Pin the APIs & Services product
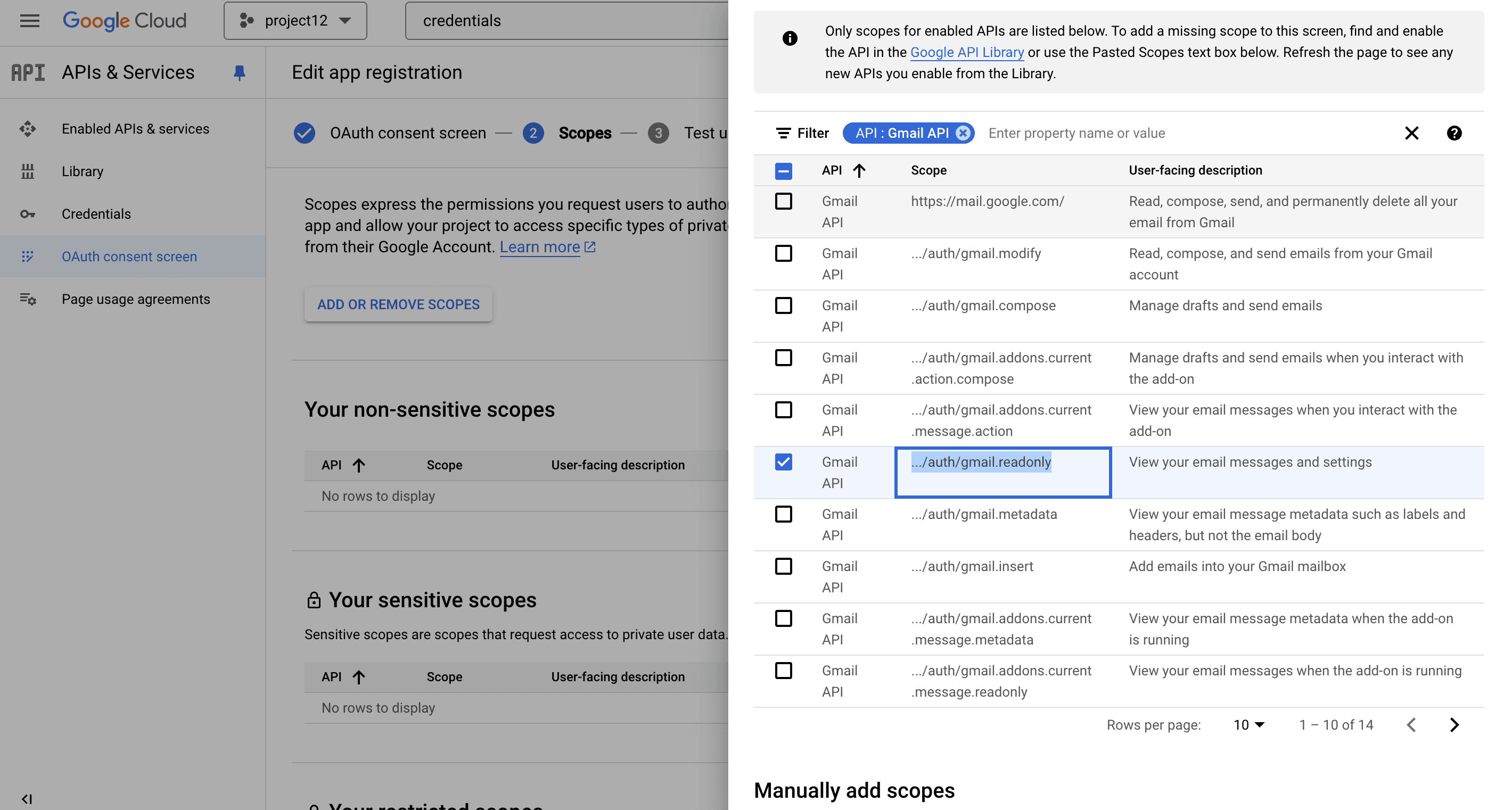Screen dimensions: 1512x810 tap(239, 73)
